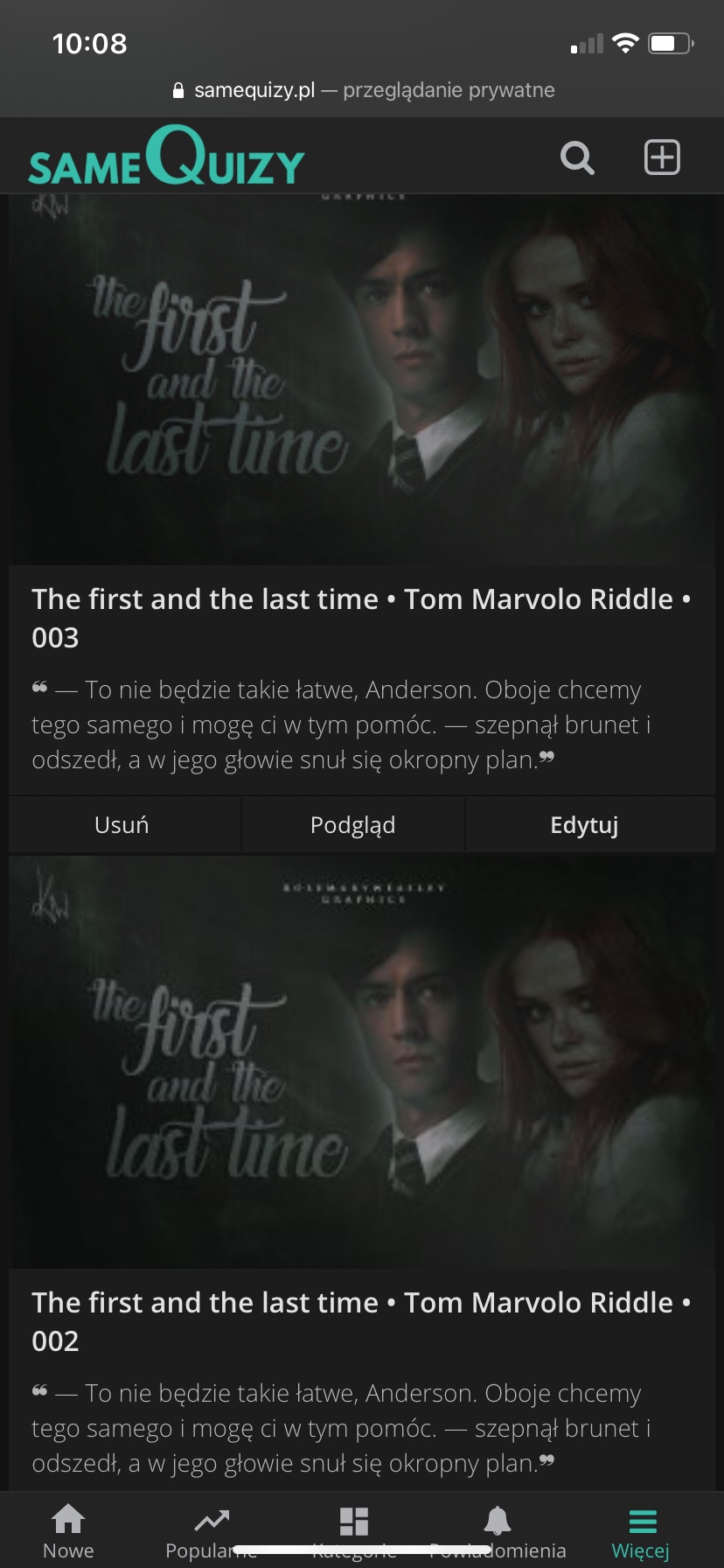Select the cover image of chapter 002
724x1568 pixels.
coord(362,1062)
